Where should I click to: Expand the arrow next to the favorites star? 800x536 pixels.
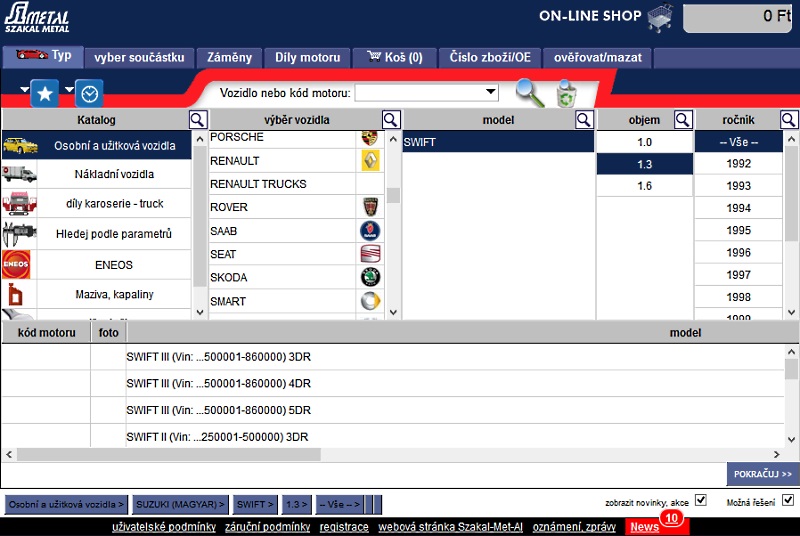tap(24, 89)
